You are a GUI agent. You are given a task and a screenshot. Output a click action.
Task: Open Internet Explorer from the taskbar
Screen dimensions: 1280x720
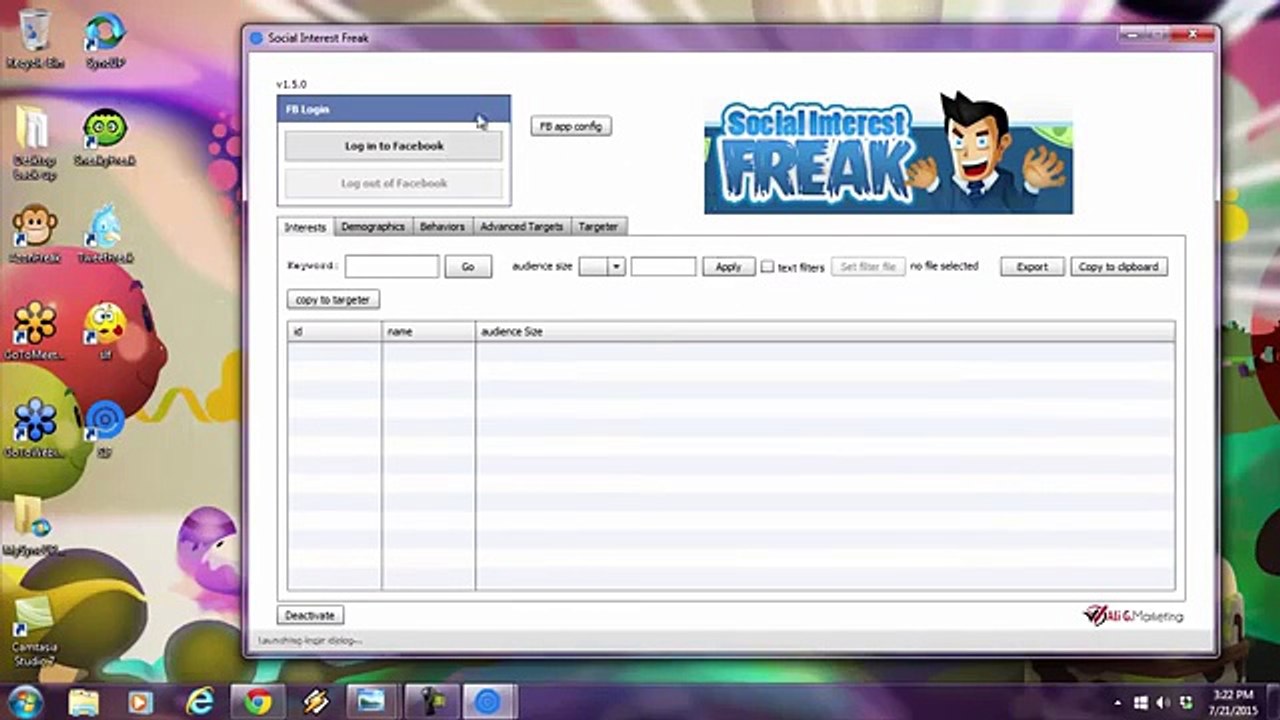199,702
